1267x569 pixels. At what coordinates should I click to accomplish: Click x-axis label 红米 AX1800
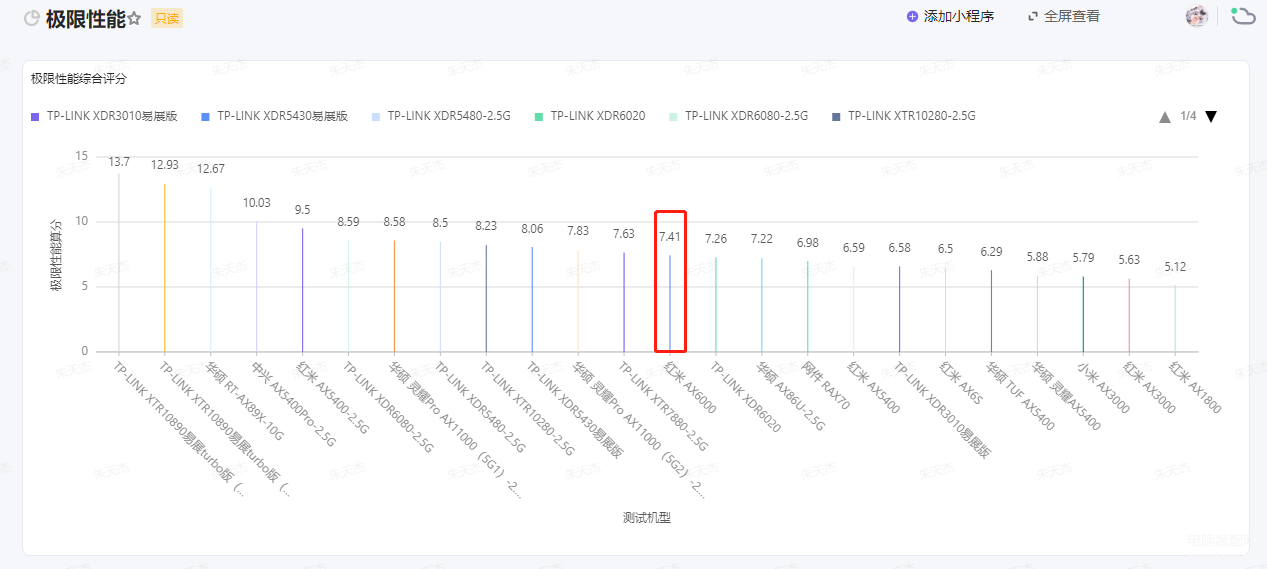pyautogui.click(x=1195, y=387)
